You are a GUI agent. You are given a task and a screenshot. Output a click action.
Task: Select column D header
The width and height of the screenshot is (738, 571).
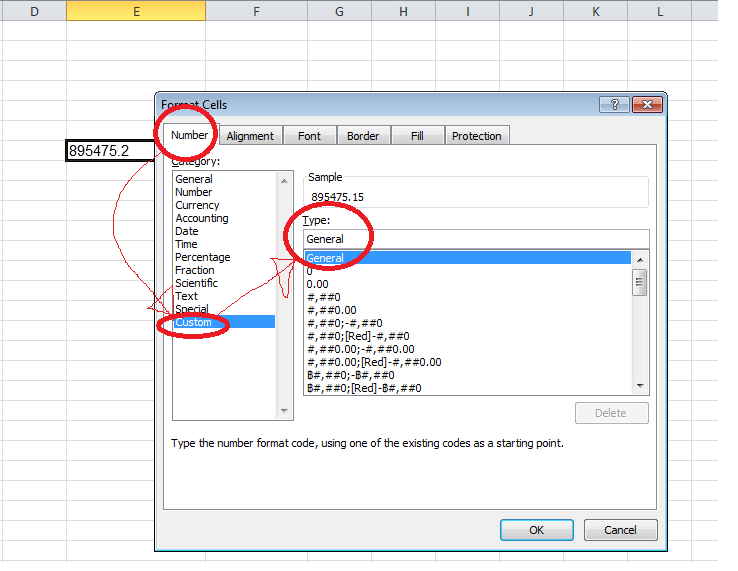(34, 11)
